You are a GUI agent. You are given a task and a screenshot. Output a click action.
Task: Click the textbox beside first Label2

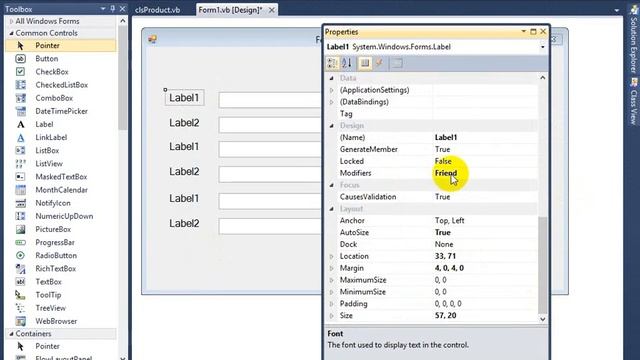point(270,125)
